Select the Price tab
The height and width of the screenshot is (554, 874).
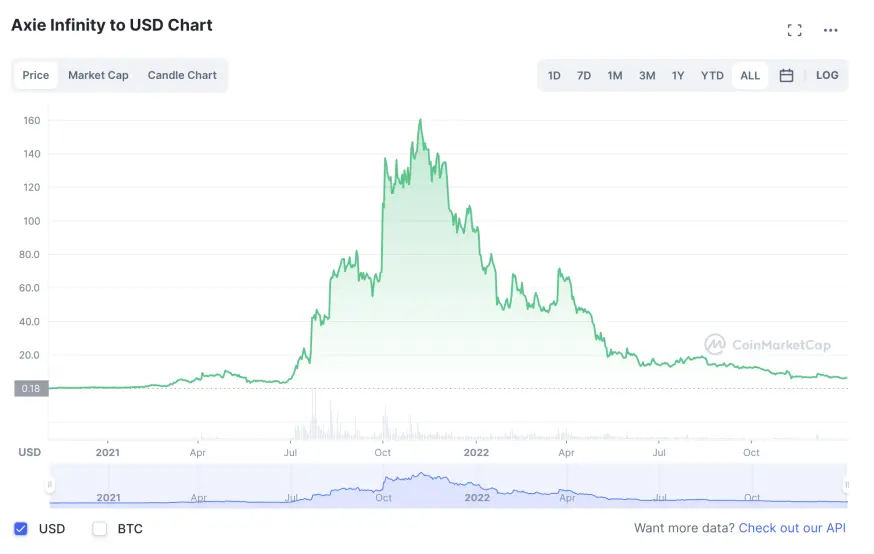tap(36, 75)
